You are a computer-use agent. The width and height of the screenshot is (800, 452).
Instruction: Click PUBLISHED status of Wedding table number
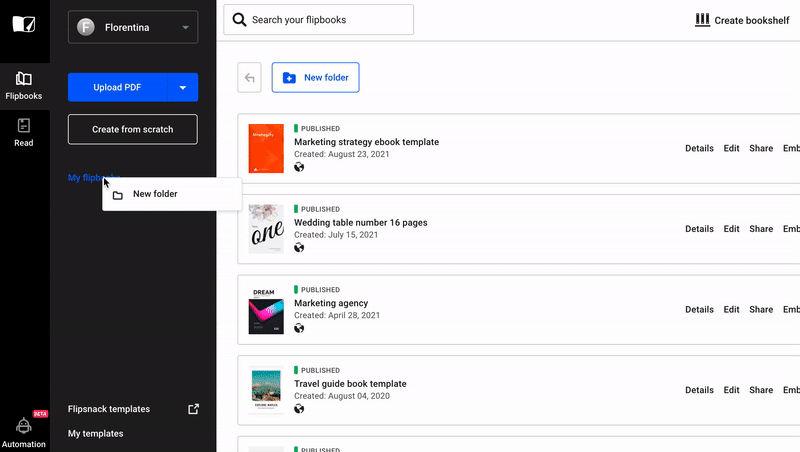click(317, 209)
